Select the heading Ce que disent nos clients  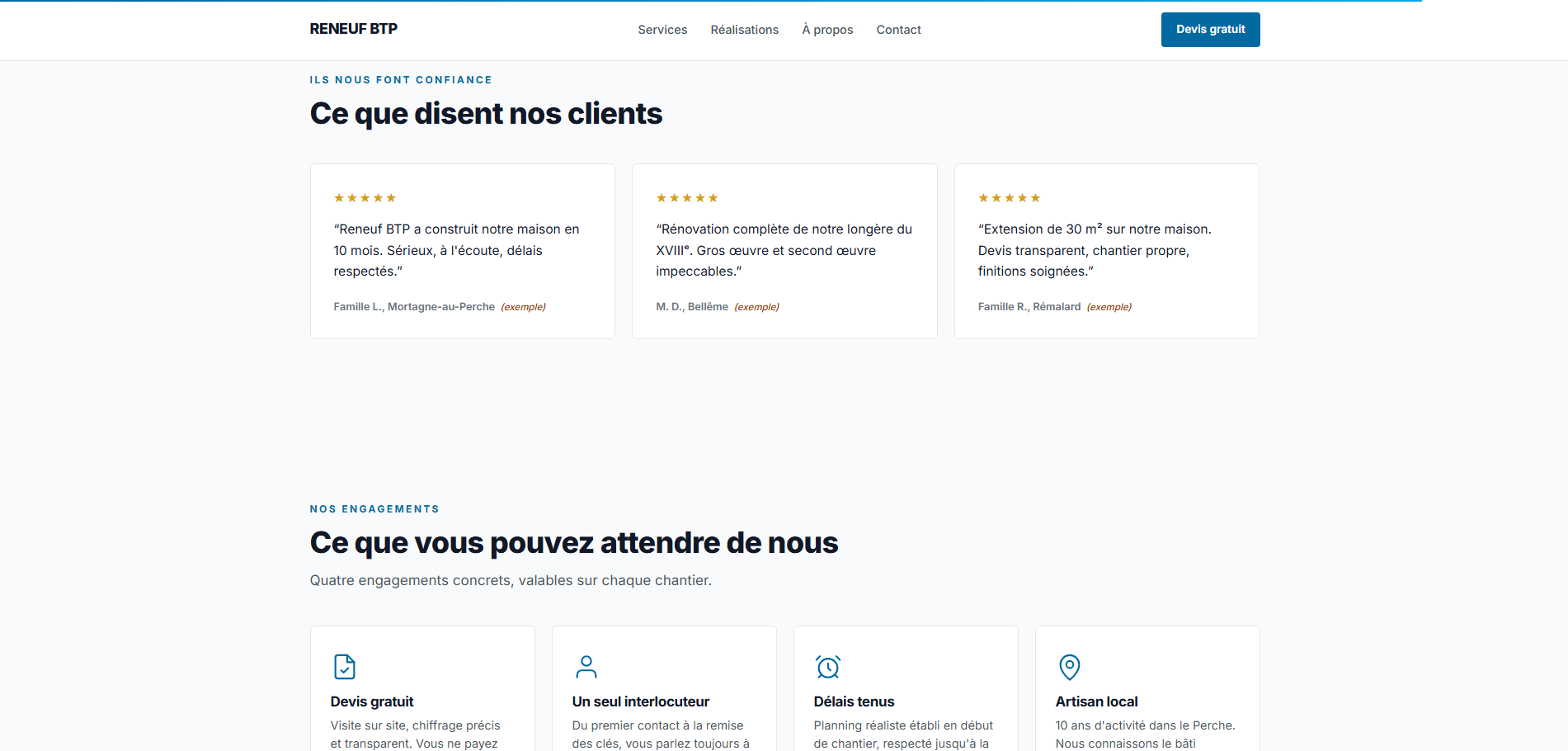(x=486, y=114)
